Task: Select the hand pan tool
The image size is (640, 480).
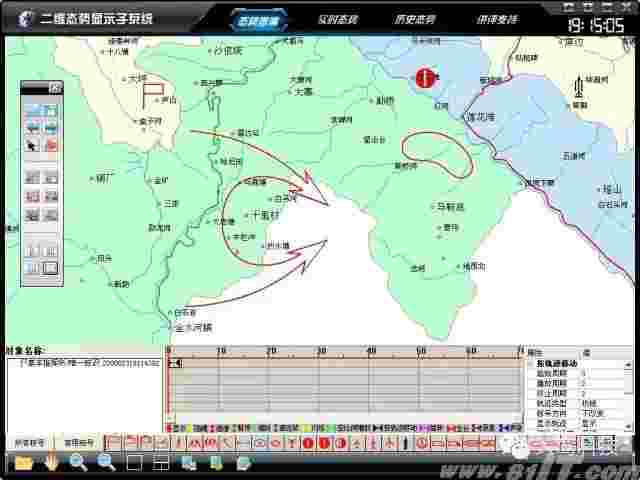Action: point(51,461)
